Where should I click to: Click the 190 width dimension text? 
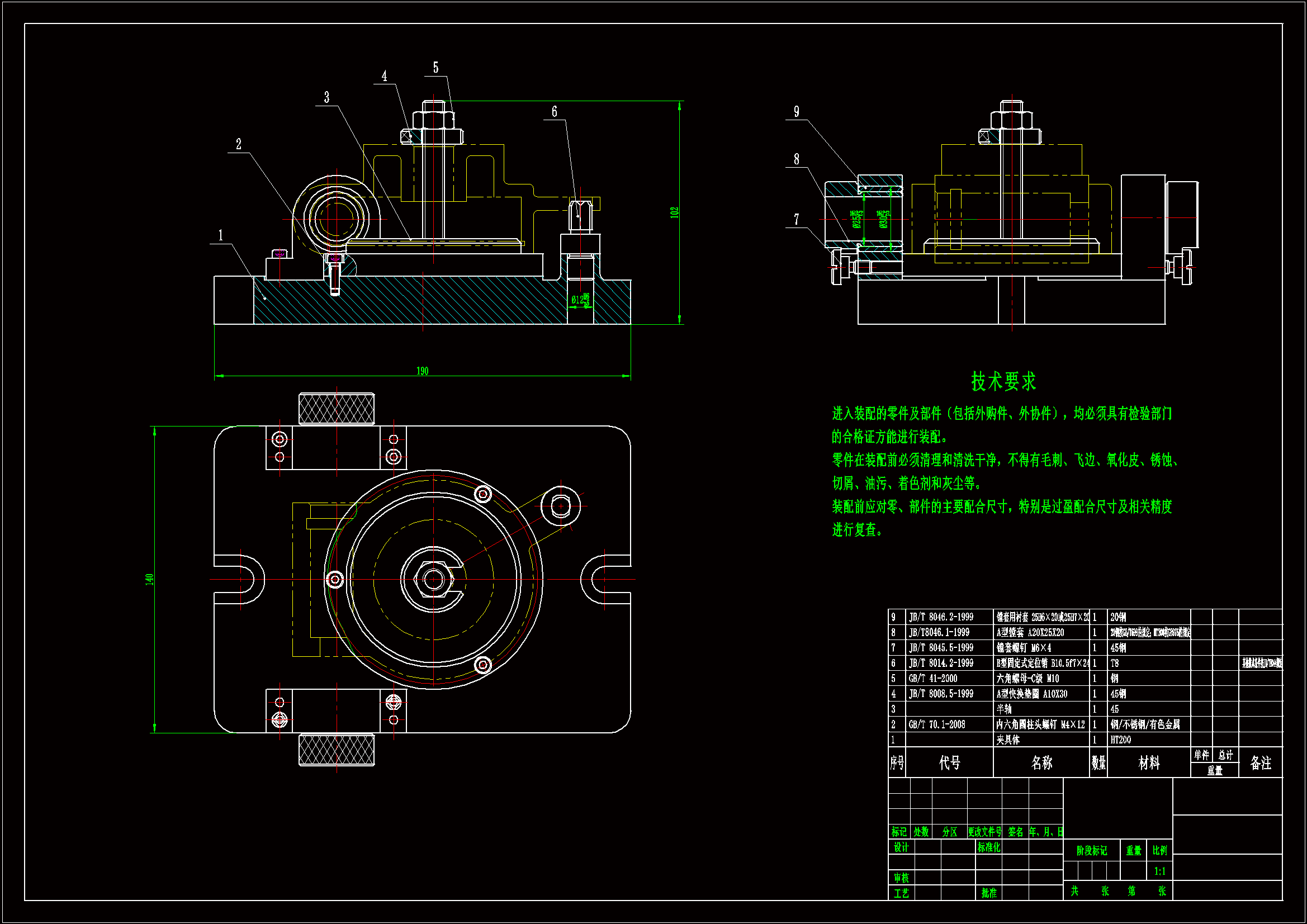(422, 371)
